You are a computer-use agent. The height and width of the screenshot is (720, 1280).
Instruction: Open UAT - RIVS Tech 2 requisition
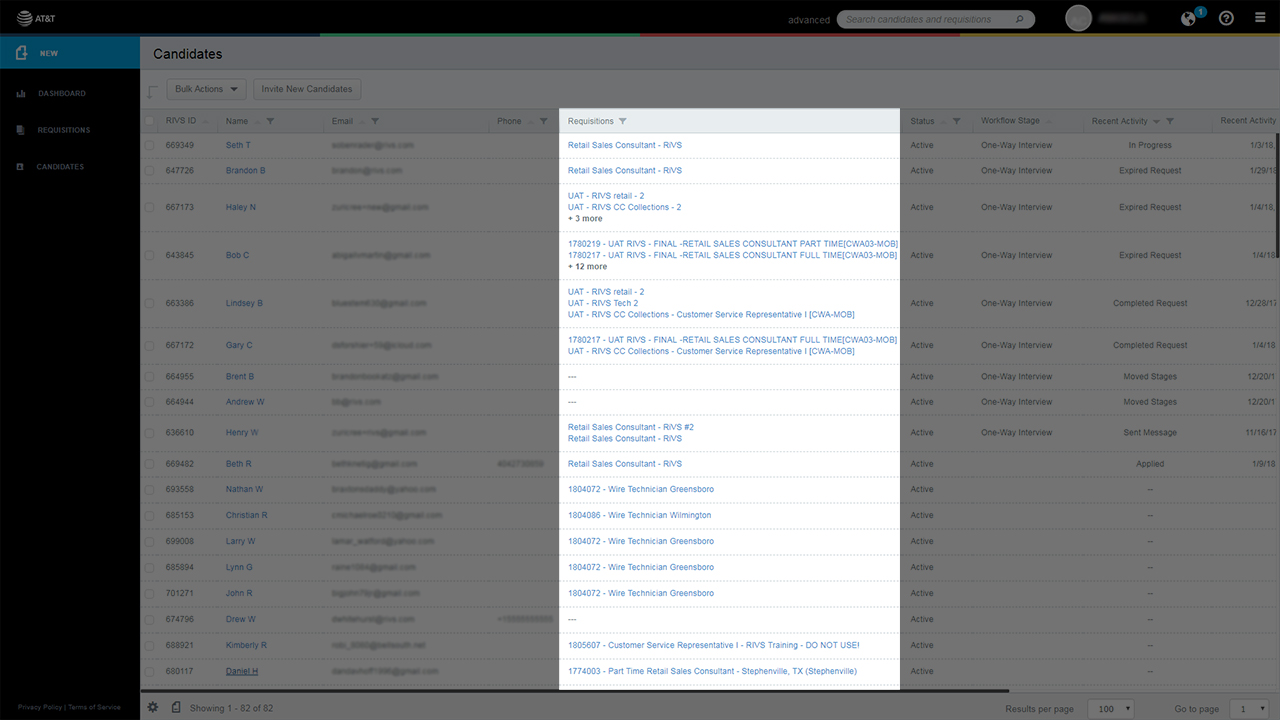[603, 303]
